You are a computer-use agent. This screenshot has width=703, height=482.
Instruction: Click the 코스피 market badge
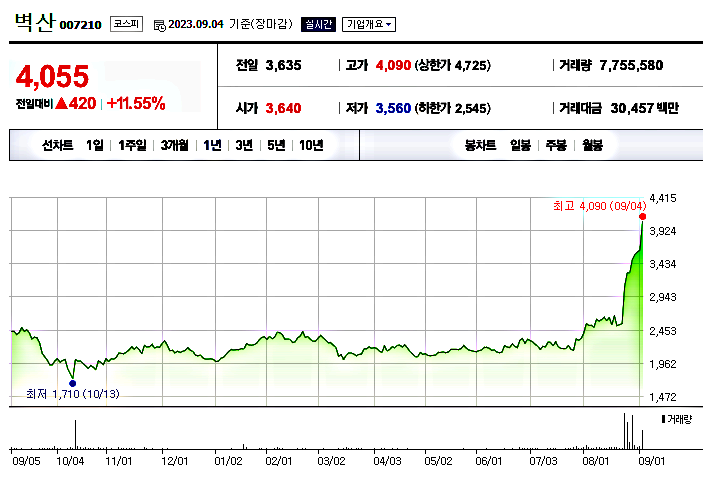point(126,24)
